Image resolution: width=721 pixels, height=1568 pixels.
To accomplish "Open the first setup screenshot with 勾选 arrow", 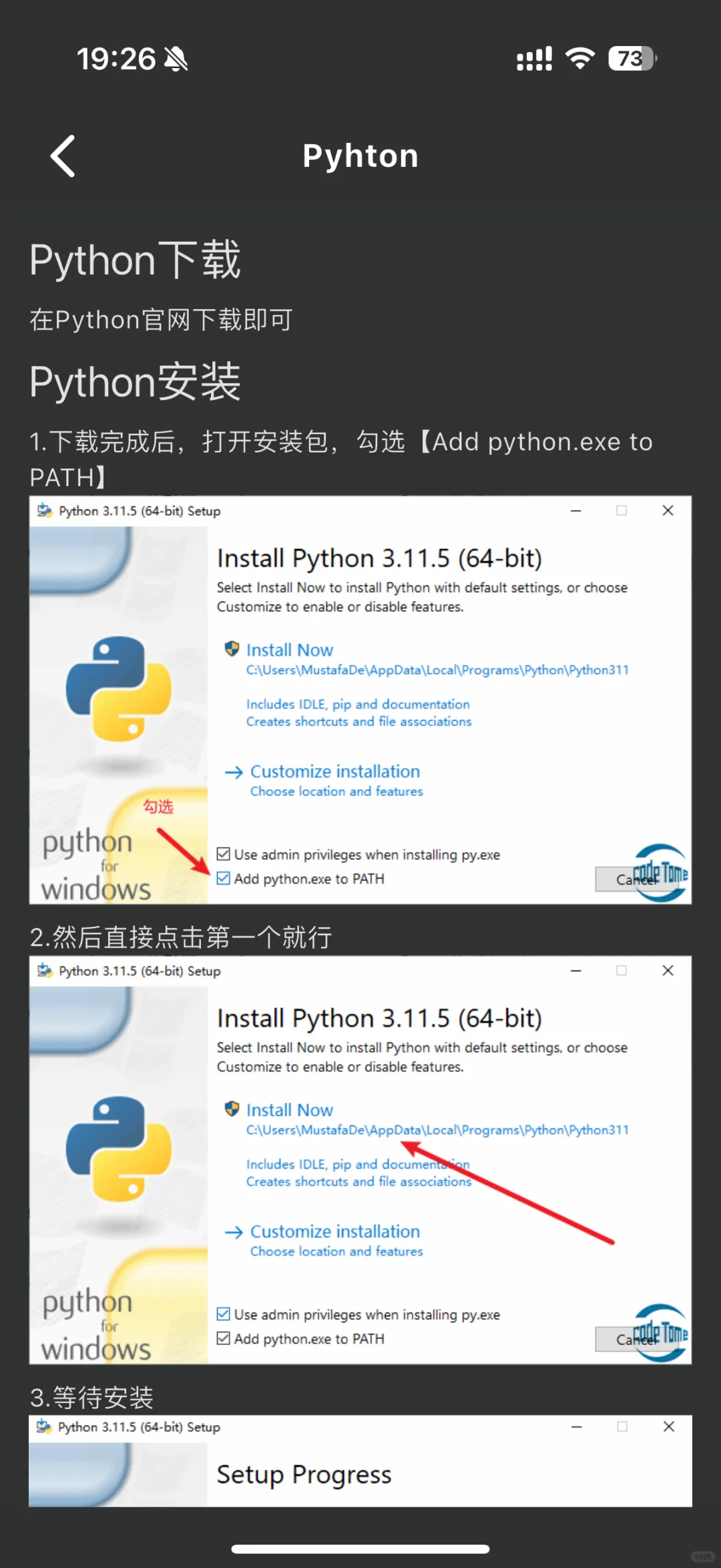I will point(360,700).
